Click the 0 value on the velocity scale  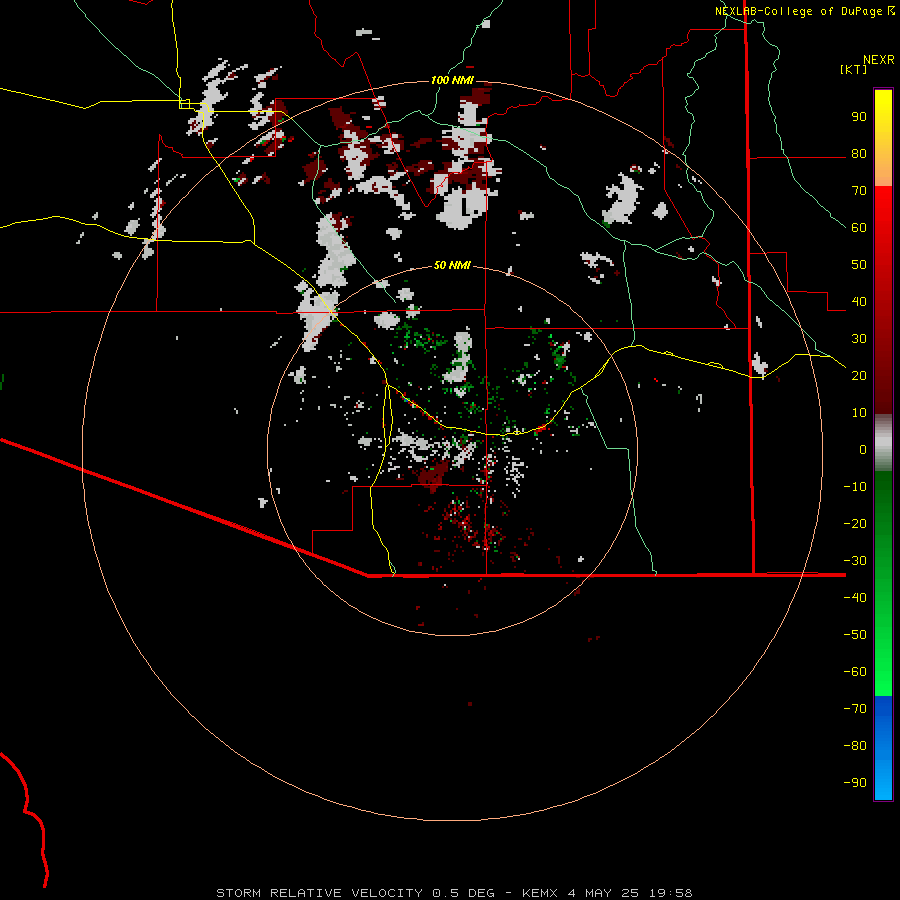click(863, 450)
